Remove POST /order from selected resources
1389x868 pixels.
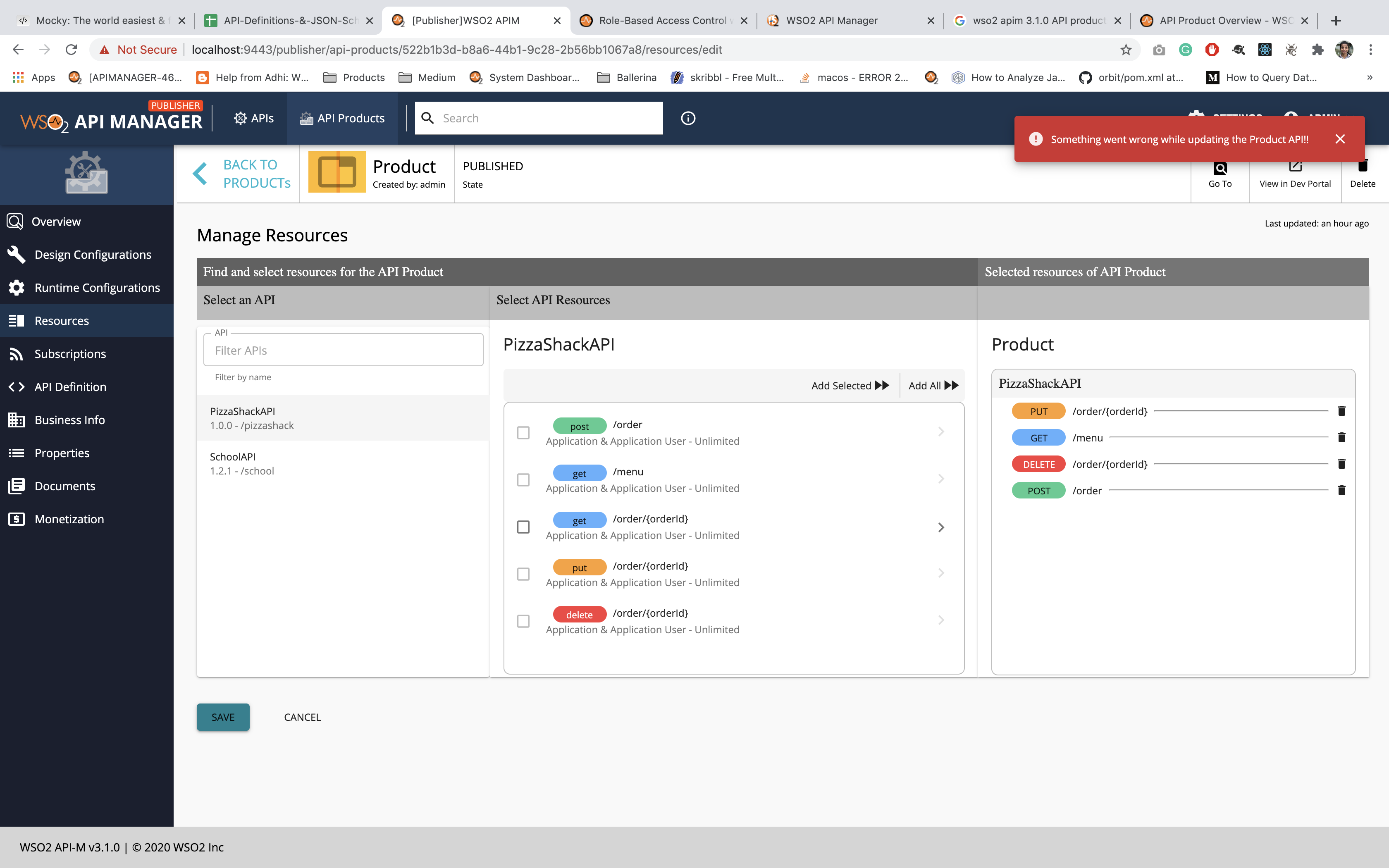(x=1341, y=490)
